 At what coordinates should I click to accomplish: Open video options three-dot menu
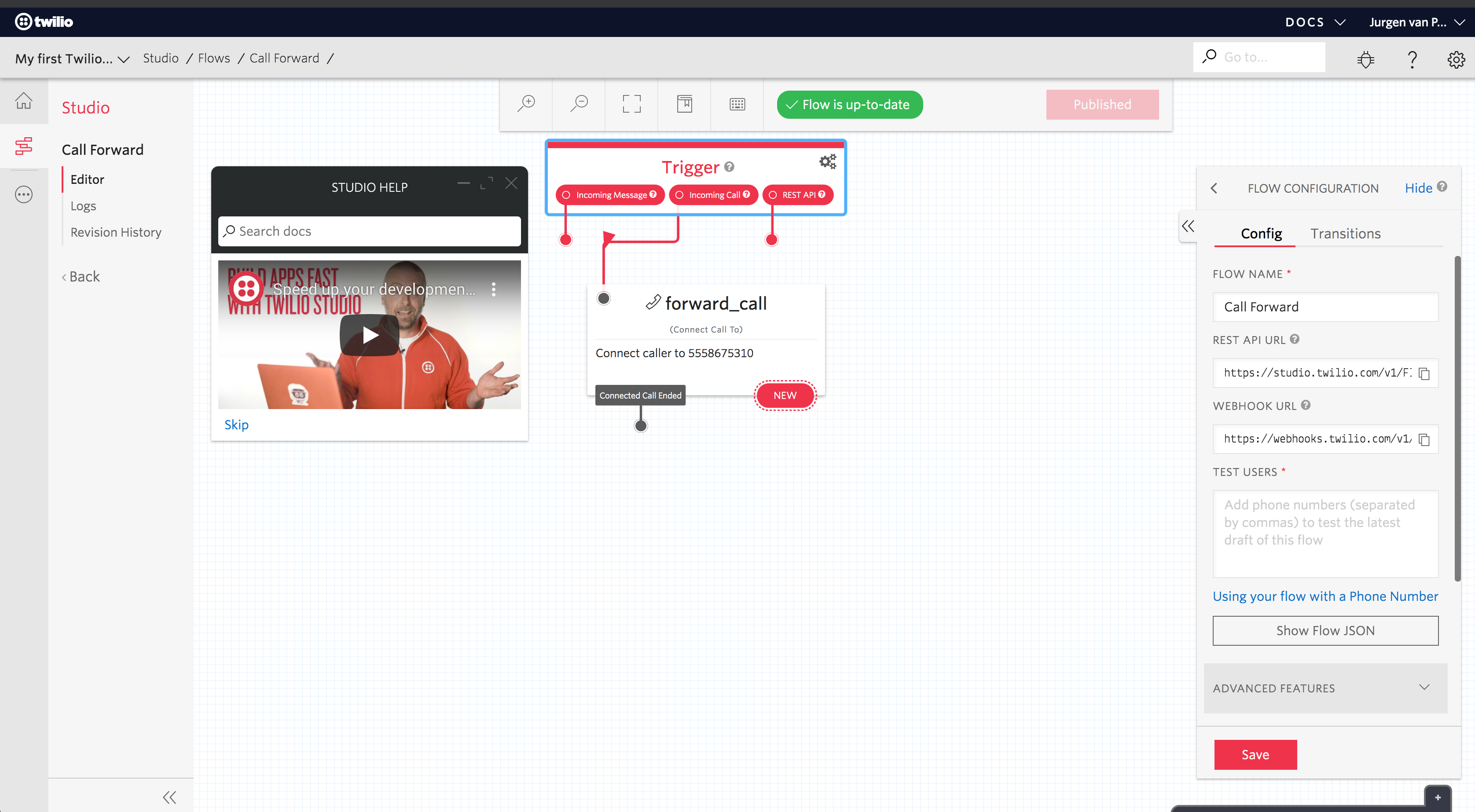coord(494,289)
